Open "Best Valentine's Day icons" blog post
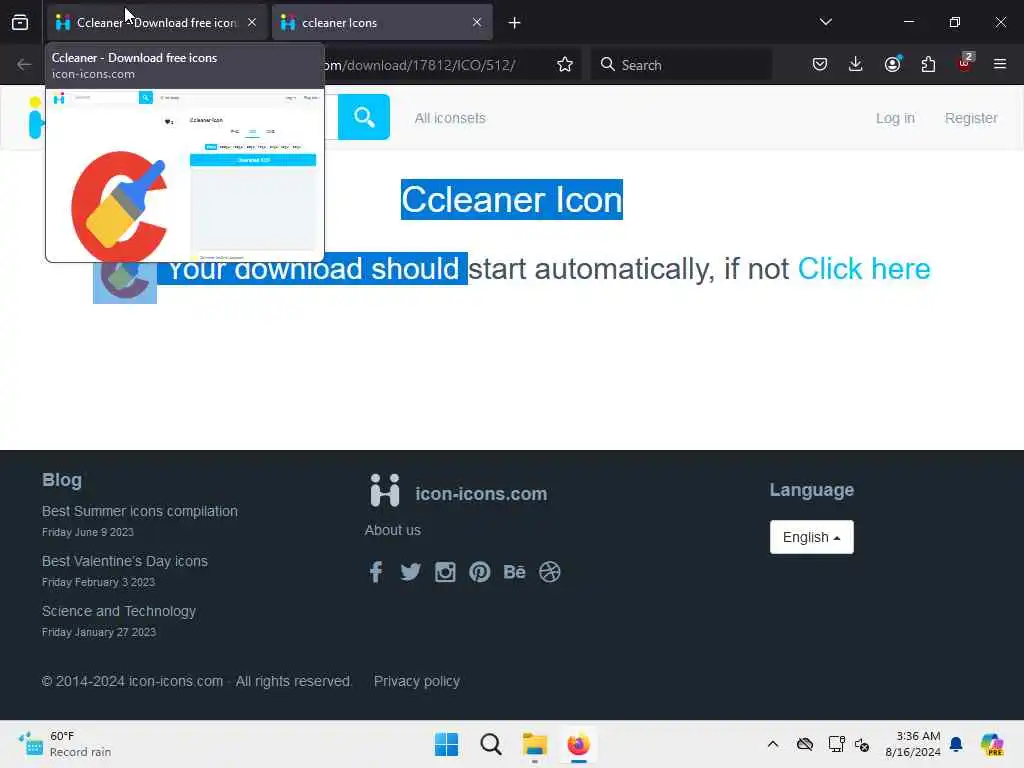Viewport: 1024px width, 768px height. point(125,561)
